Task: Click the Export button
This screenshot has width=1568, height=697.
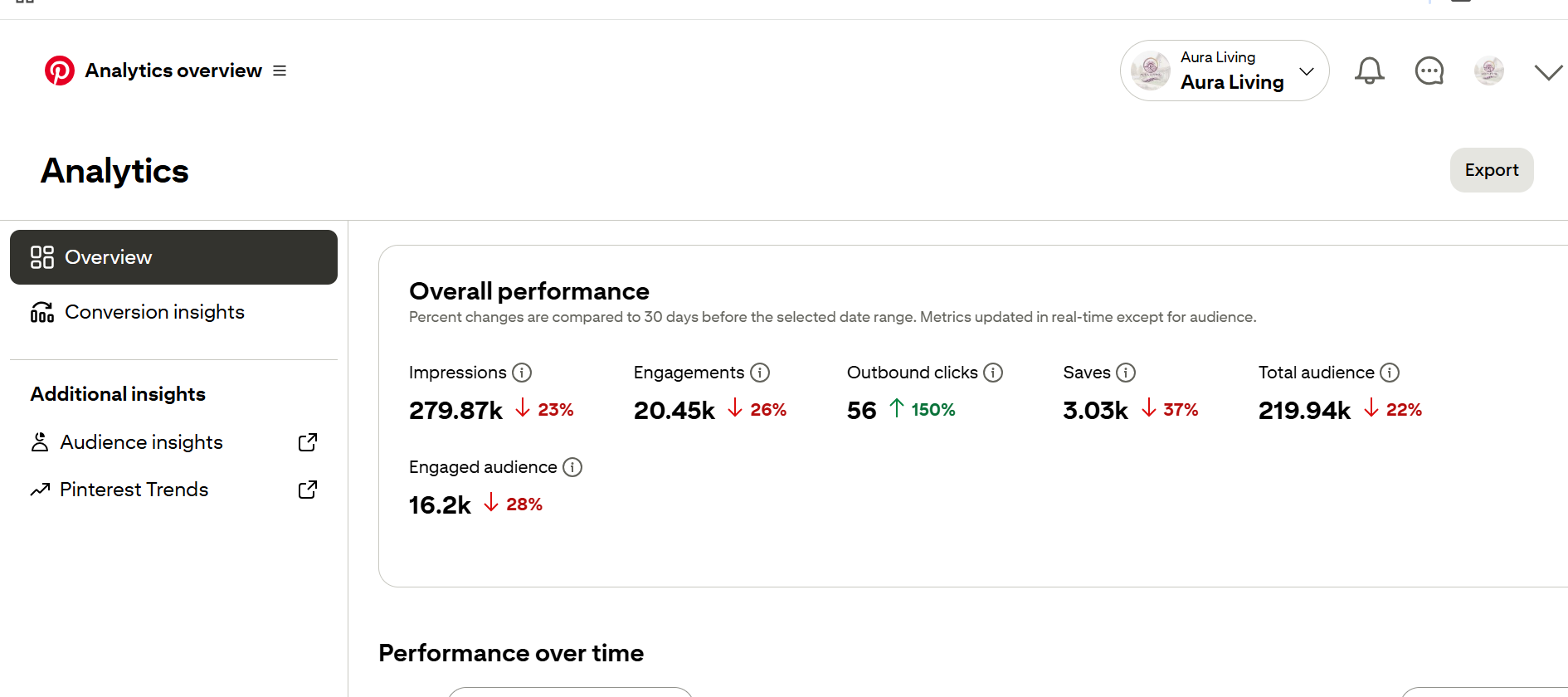Action: [1491, 170]
